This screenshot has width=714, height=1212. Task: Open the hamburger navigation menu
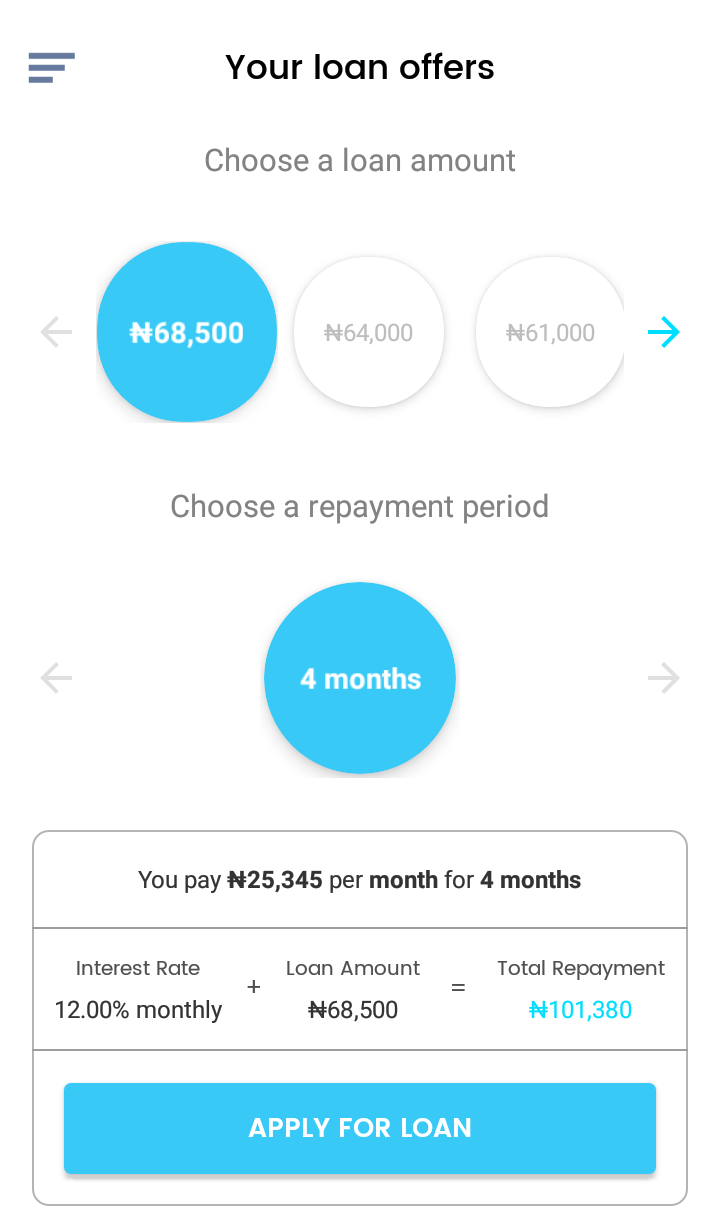[51, 68]
